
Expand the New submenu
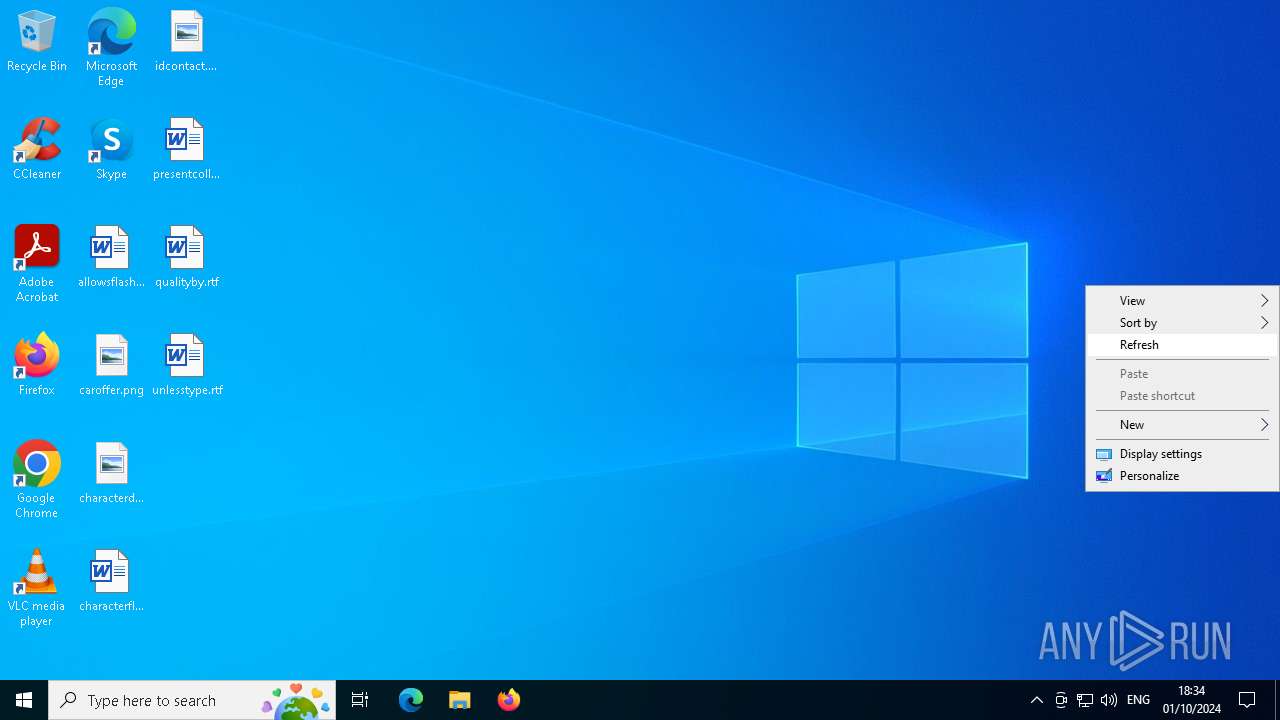[1182, 425]
